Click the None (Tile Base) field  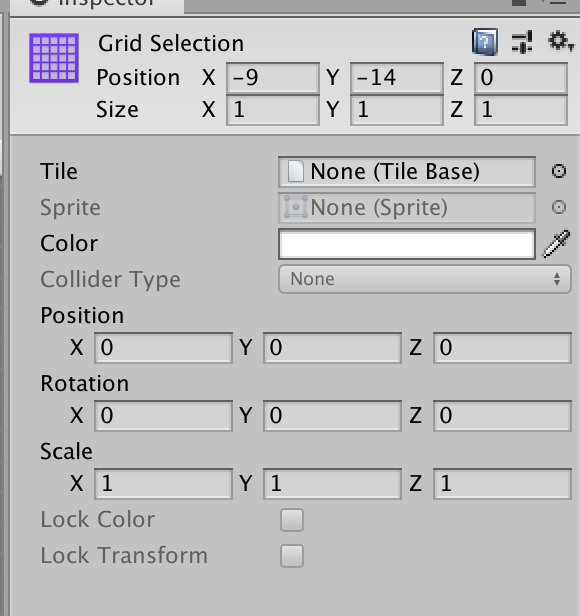point(407,172)
